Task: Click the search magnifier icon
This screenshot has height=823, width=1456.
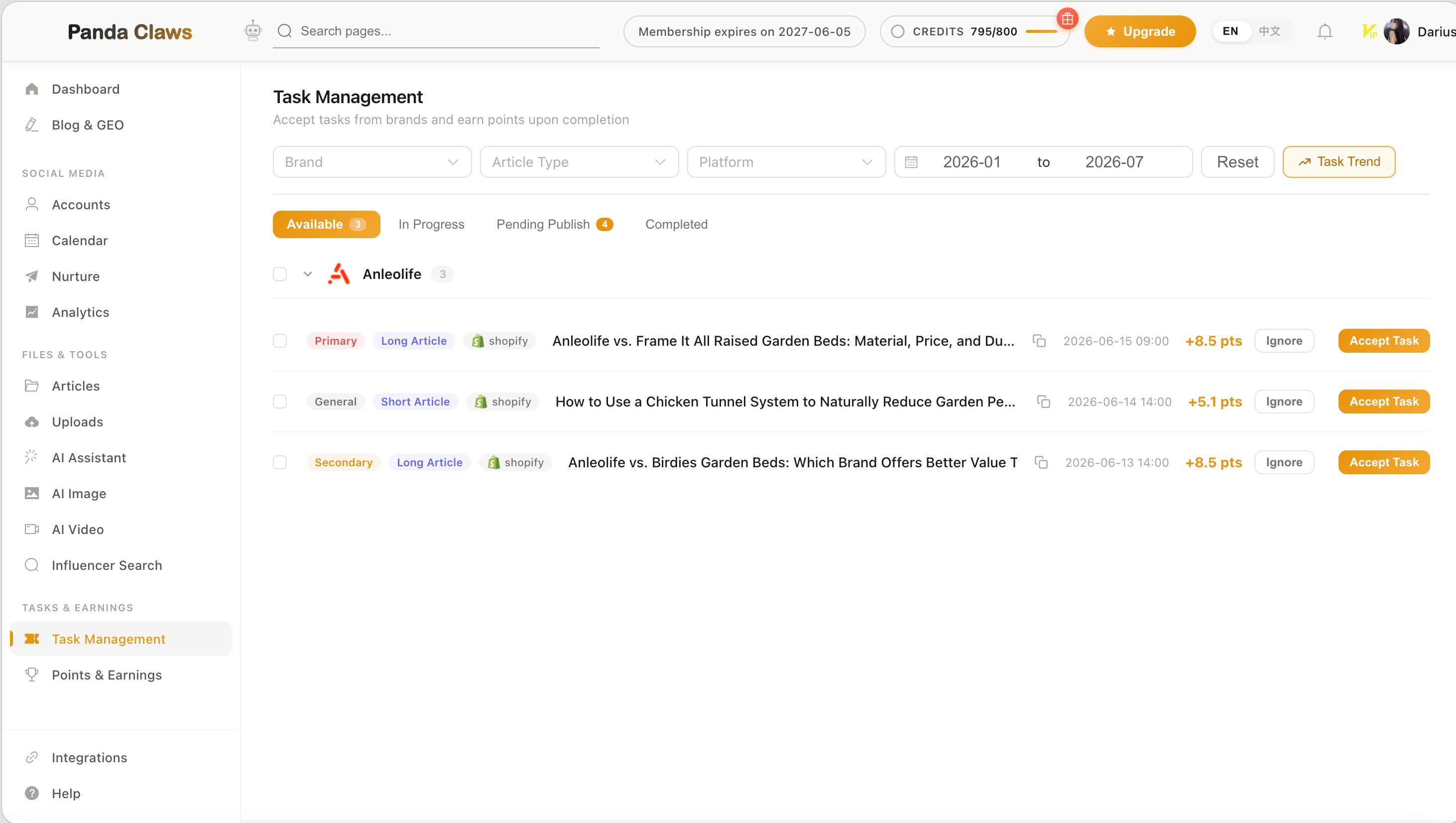Action: 285,30
